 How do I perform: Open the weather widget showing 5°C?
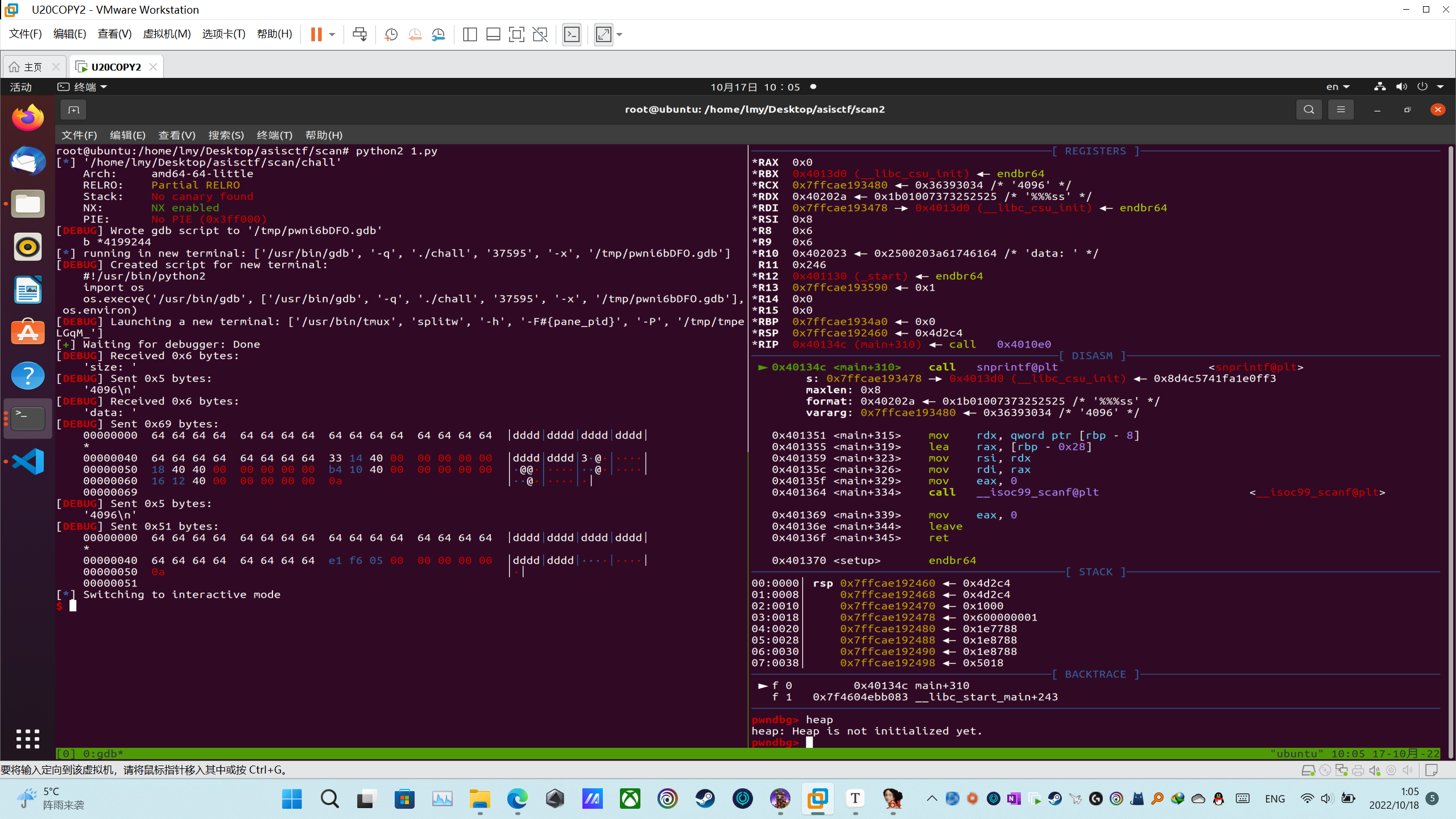click(x=50, y=799)
